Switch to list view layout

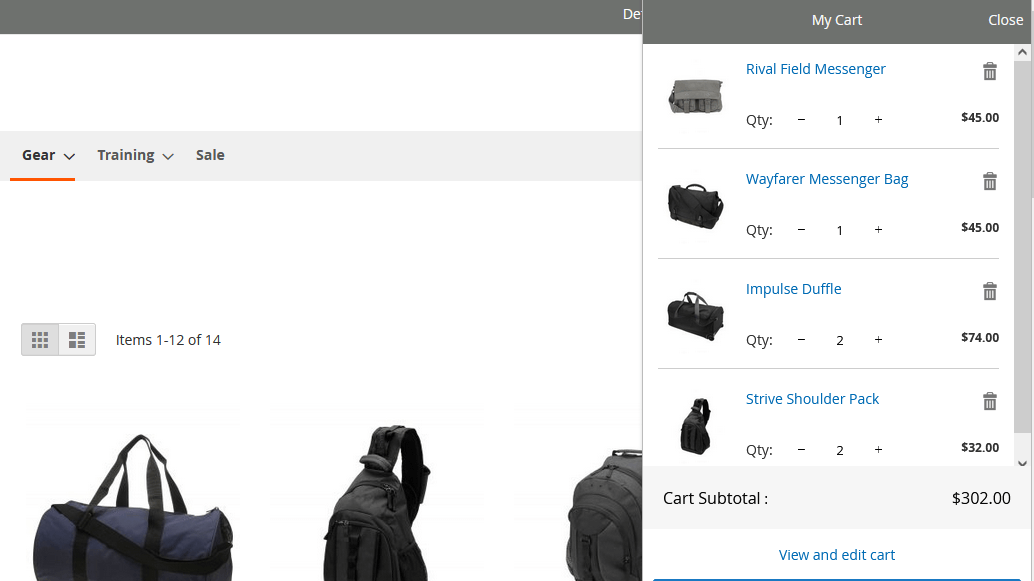77,339
